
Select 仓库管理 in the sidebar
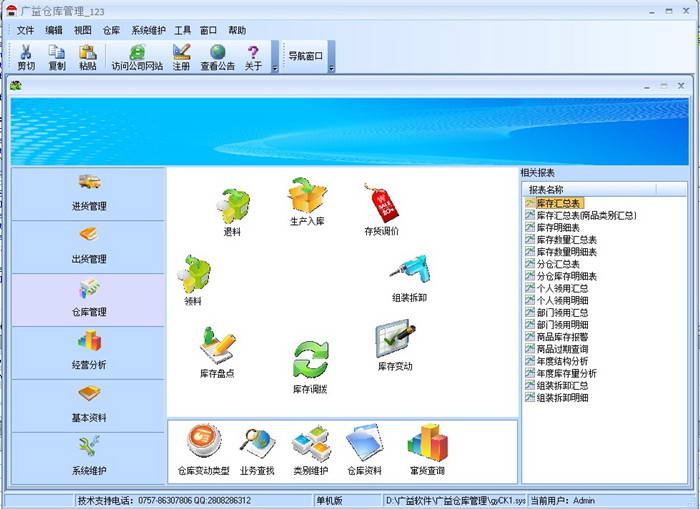pyautogui.click(x=89, y=300)
